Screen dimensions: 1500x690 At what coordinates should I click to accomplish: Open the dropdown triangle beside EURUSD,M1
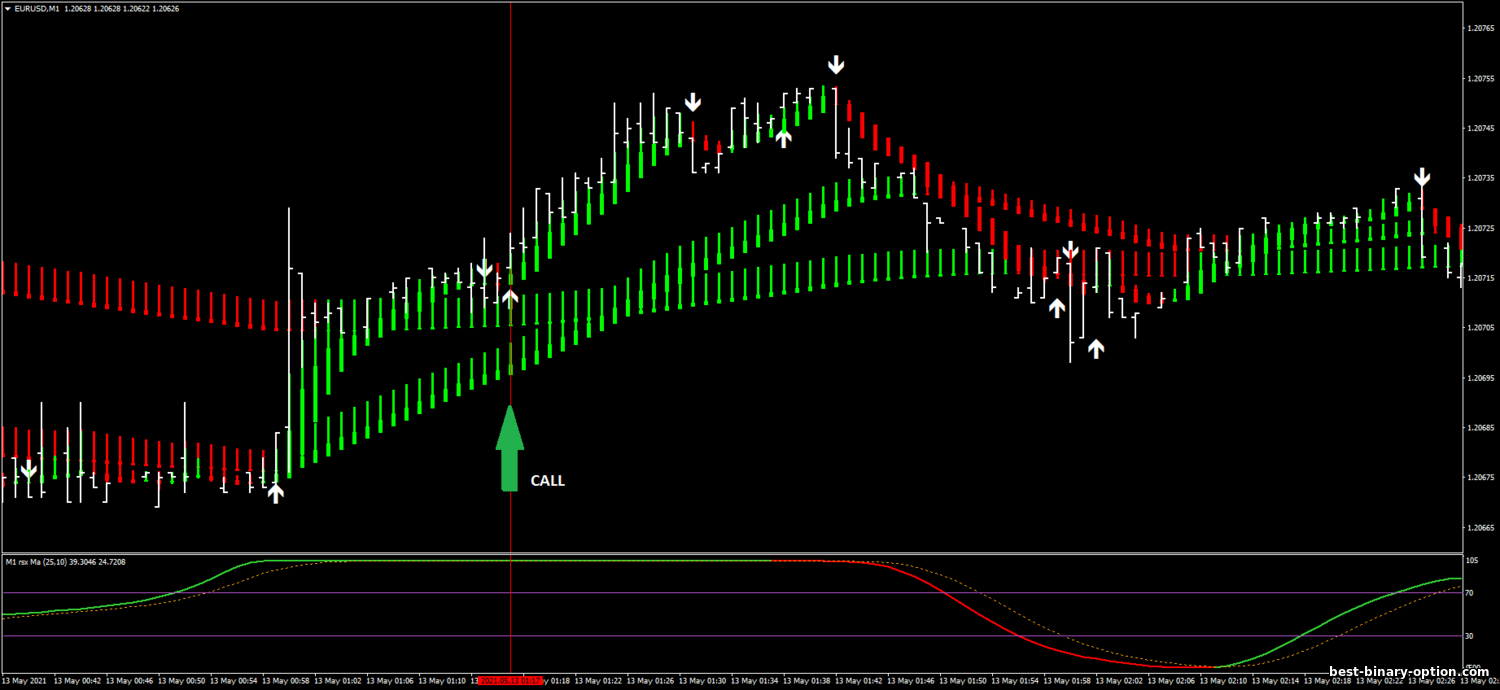pyautogui.click(x=7, y=9)
